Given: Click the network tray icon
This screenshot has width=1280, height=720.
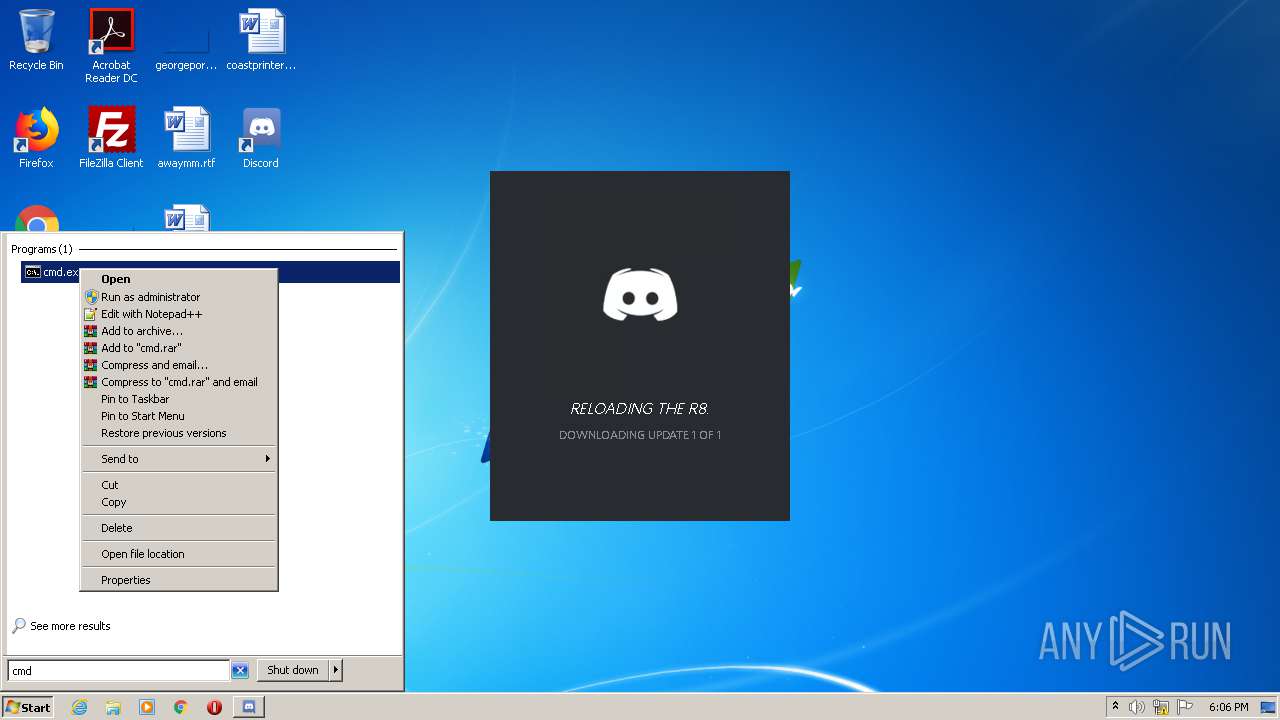Looking at the screenshot, I should (1161, 707).
